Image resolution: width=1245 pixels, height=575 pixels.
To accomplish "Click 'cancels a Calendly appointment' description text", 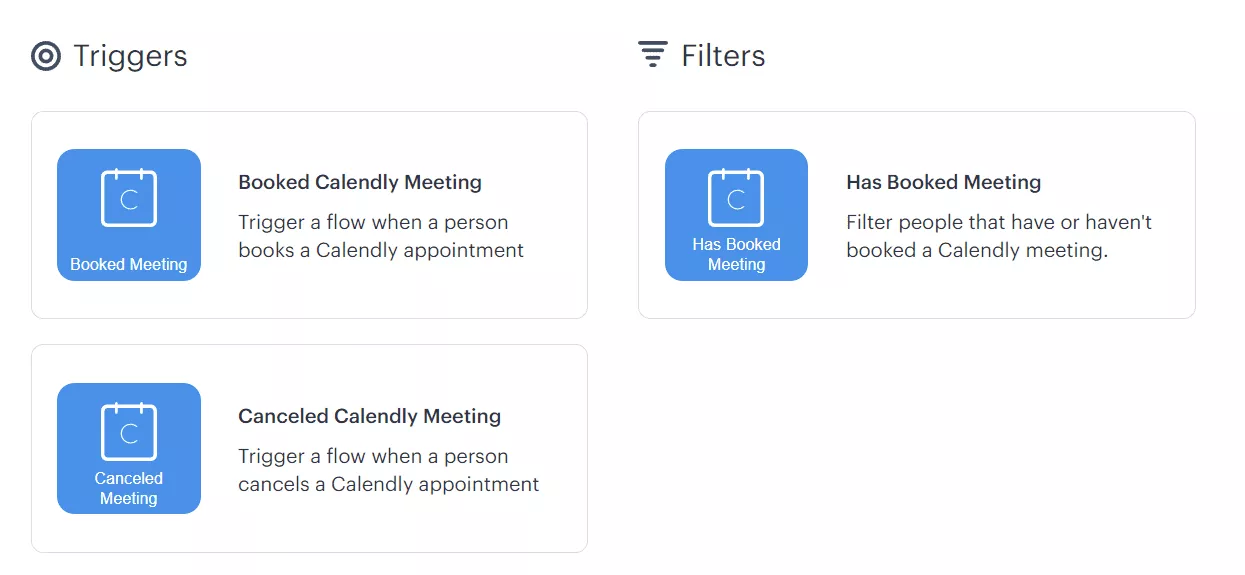I will pos(388,484).
